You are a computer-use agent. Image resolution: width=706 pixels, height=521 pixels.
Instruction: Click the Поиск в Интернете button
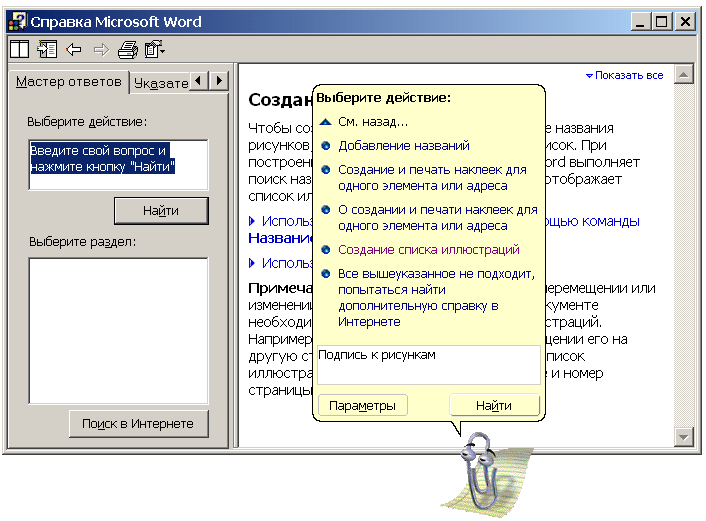coord(139,424)
